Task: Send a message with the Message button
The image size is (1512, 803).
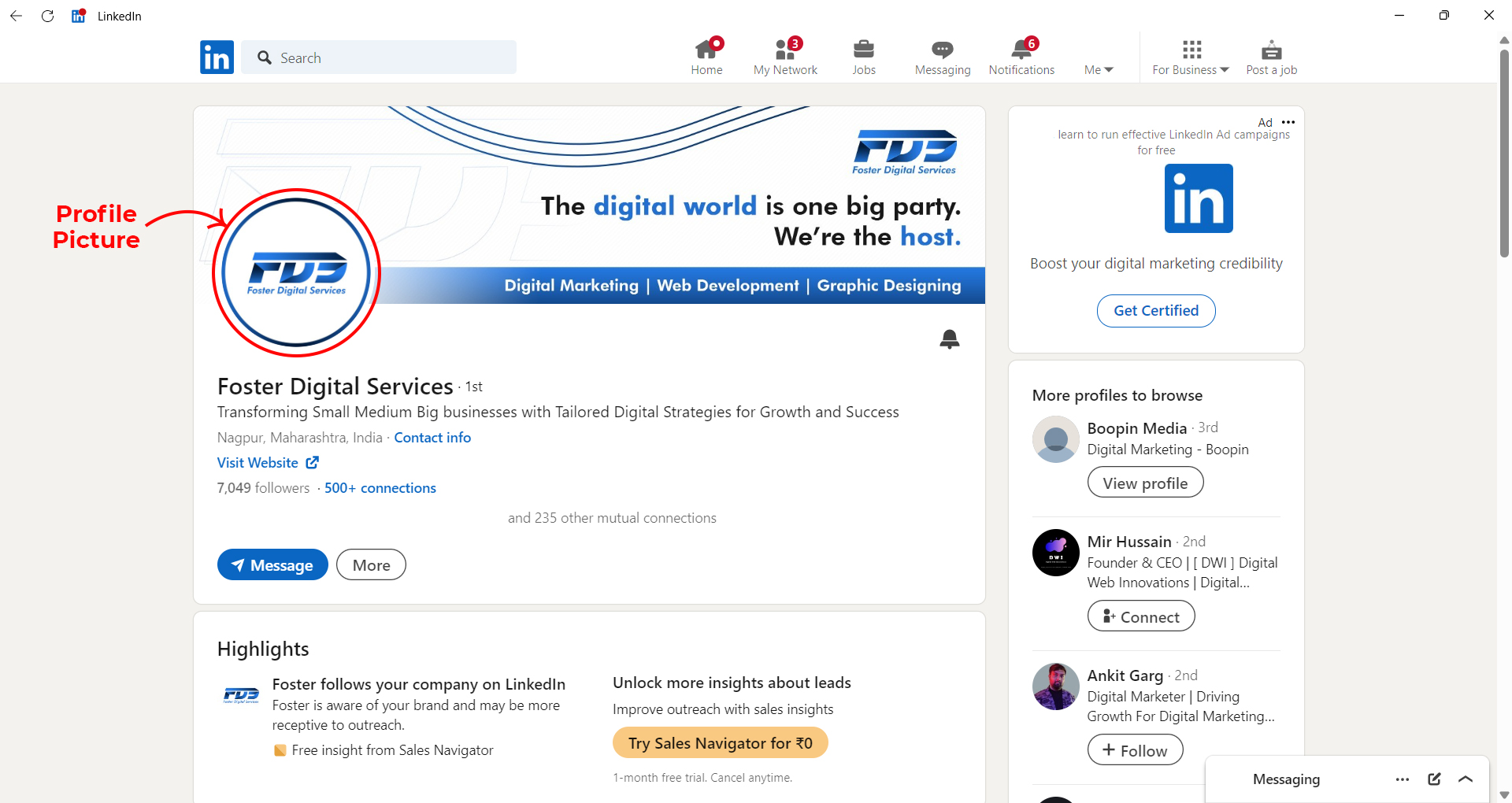Action: (272, 564)
